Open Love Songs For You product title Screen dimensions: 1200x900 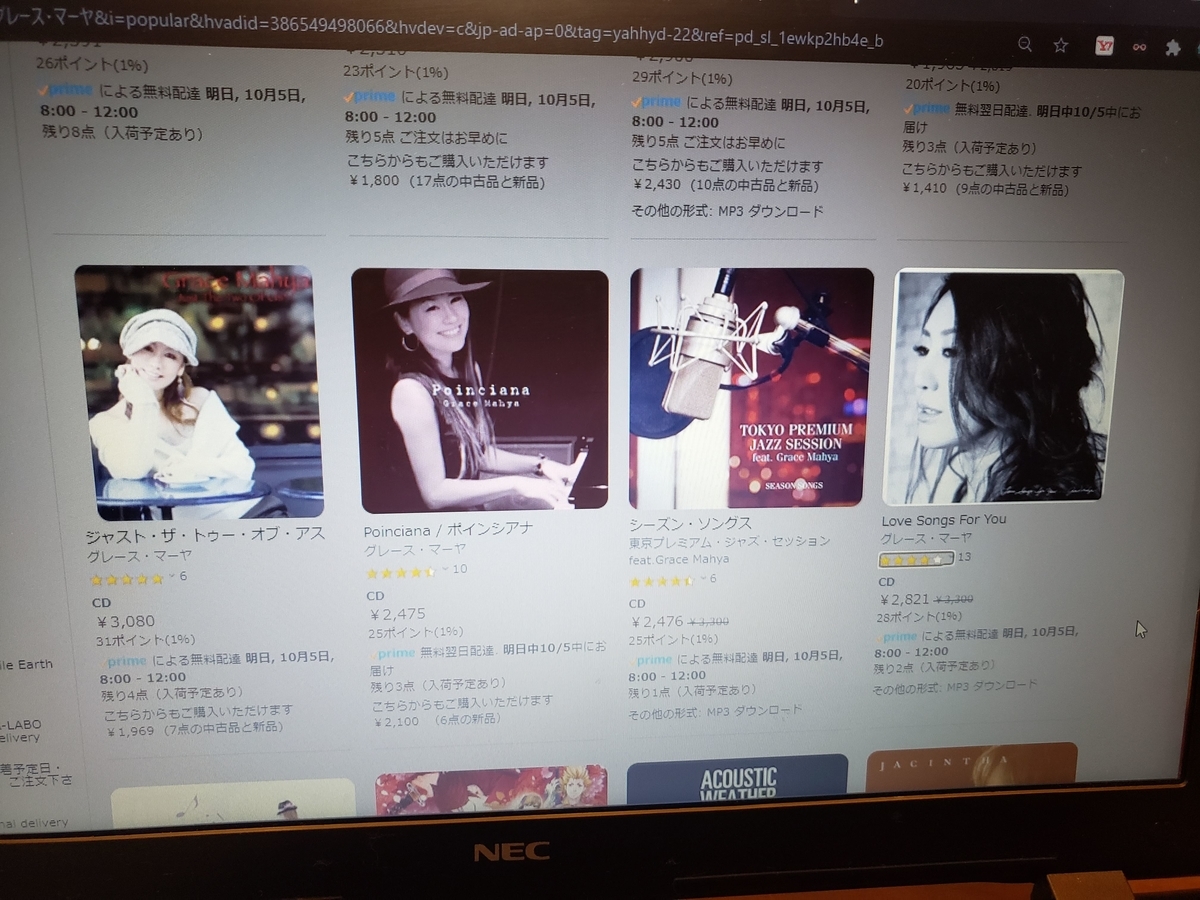pyautogui.click(x=944, y=520)
